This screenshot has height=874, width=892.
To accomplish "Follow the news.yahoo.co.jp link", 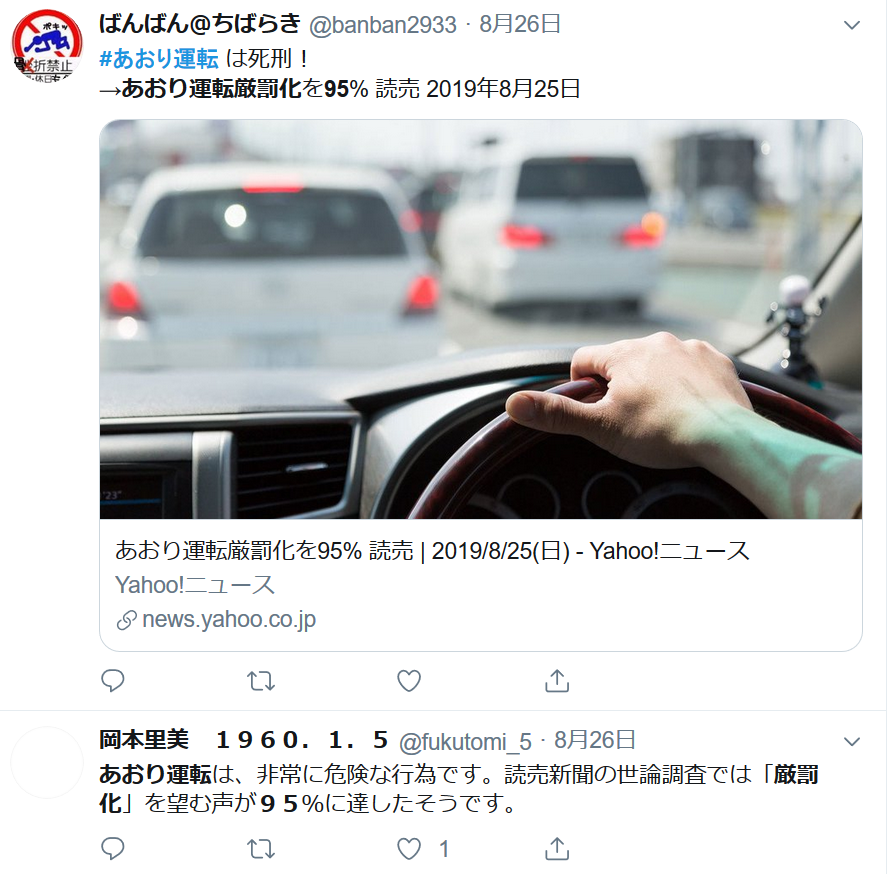I will [216, 619].
